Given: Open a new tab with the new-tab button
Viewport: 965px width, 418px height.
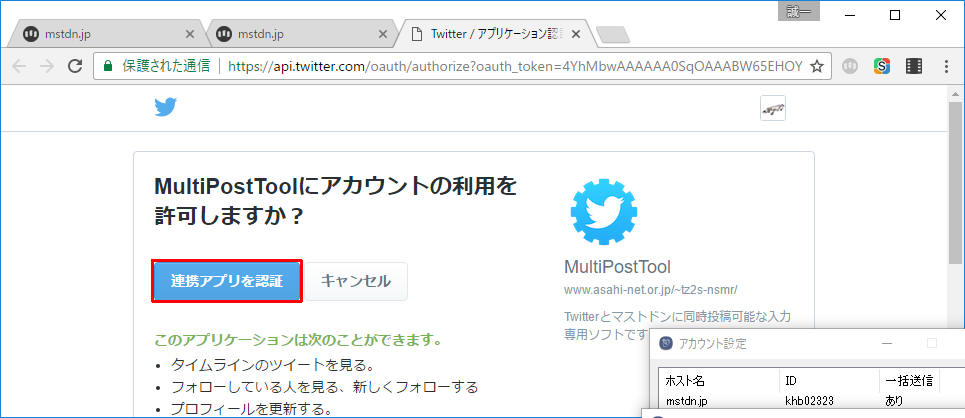Looking at the screenshot, I should (613, 35).
